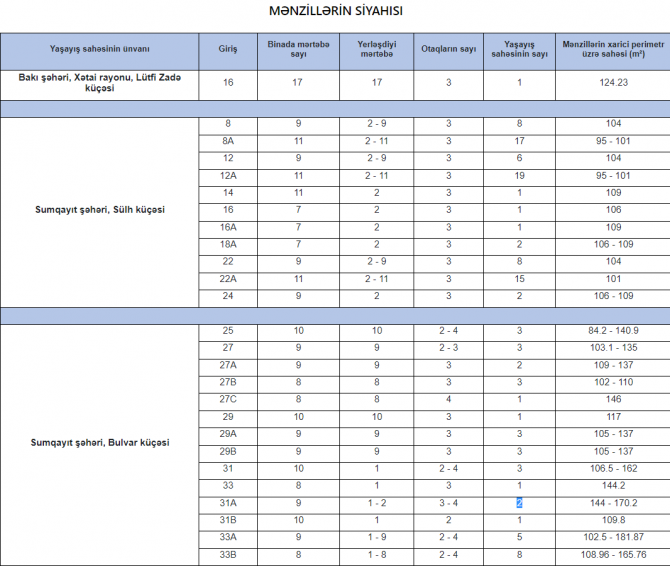
Task: Select the 'Sumqayıt şəhəri, Bulvar küçəsi' cell
Action: tap(100, 442)
